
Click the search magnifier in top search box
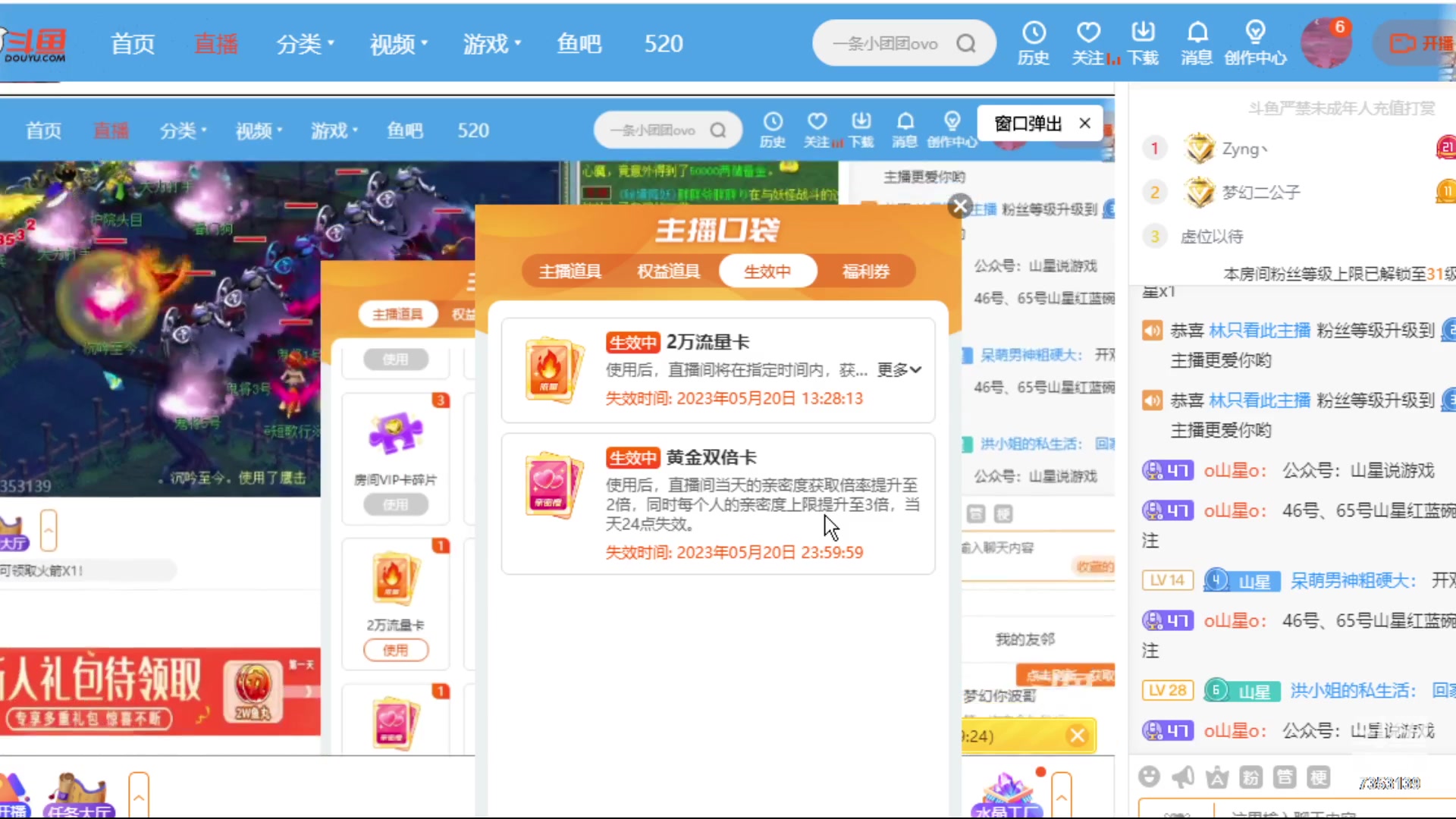click(x=966, y=43)
